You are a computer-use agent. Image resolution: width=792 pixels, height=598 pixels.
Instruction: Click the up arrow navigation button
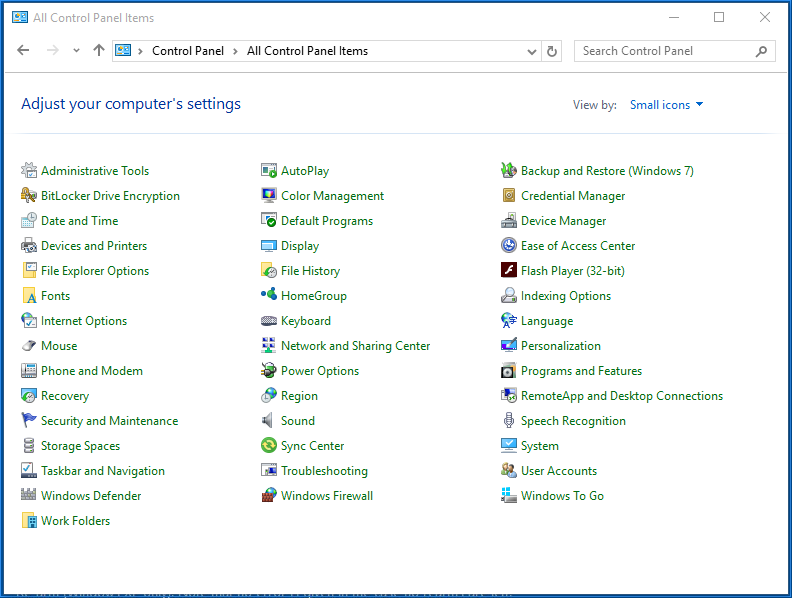point(98,51)
